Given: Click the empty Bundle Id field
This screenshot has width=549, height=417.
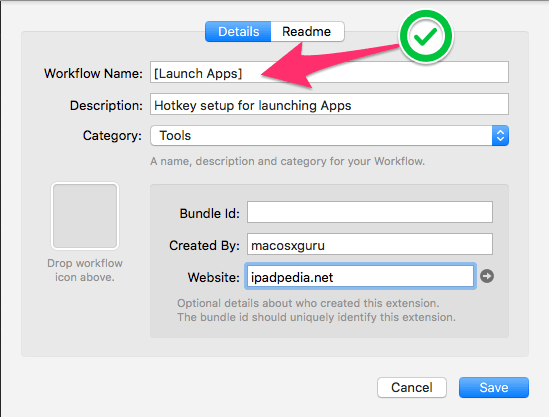Looking at the screenshot, I should click(x=370, y=212).
